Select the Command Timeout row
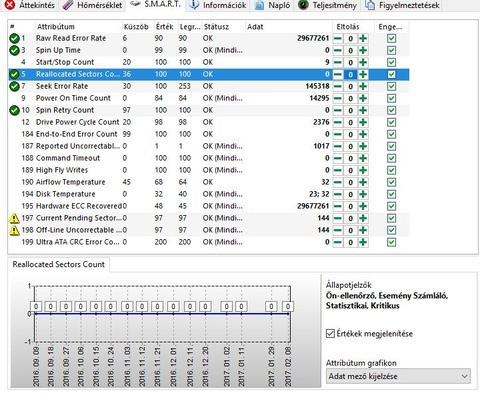This screenshot has width=480, height=395. click(x=209, y=158)
